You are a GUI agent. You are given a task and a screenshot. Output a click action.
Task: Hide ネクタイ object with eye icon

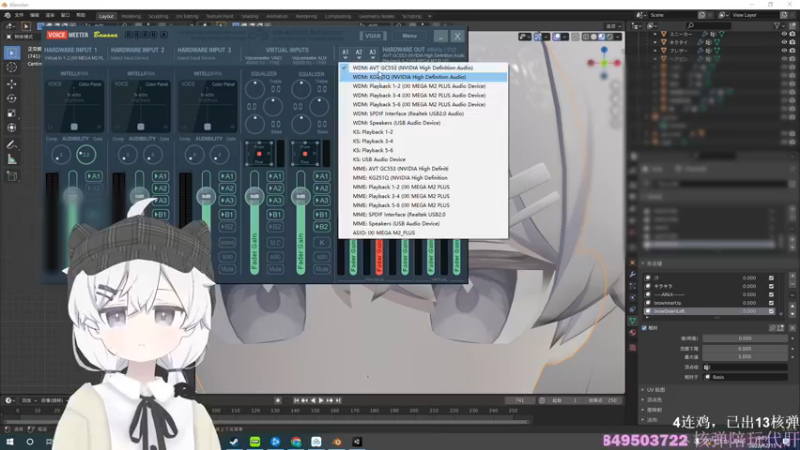point(784,42)
